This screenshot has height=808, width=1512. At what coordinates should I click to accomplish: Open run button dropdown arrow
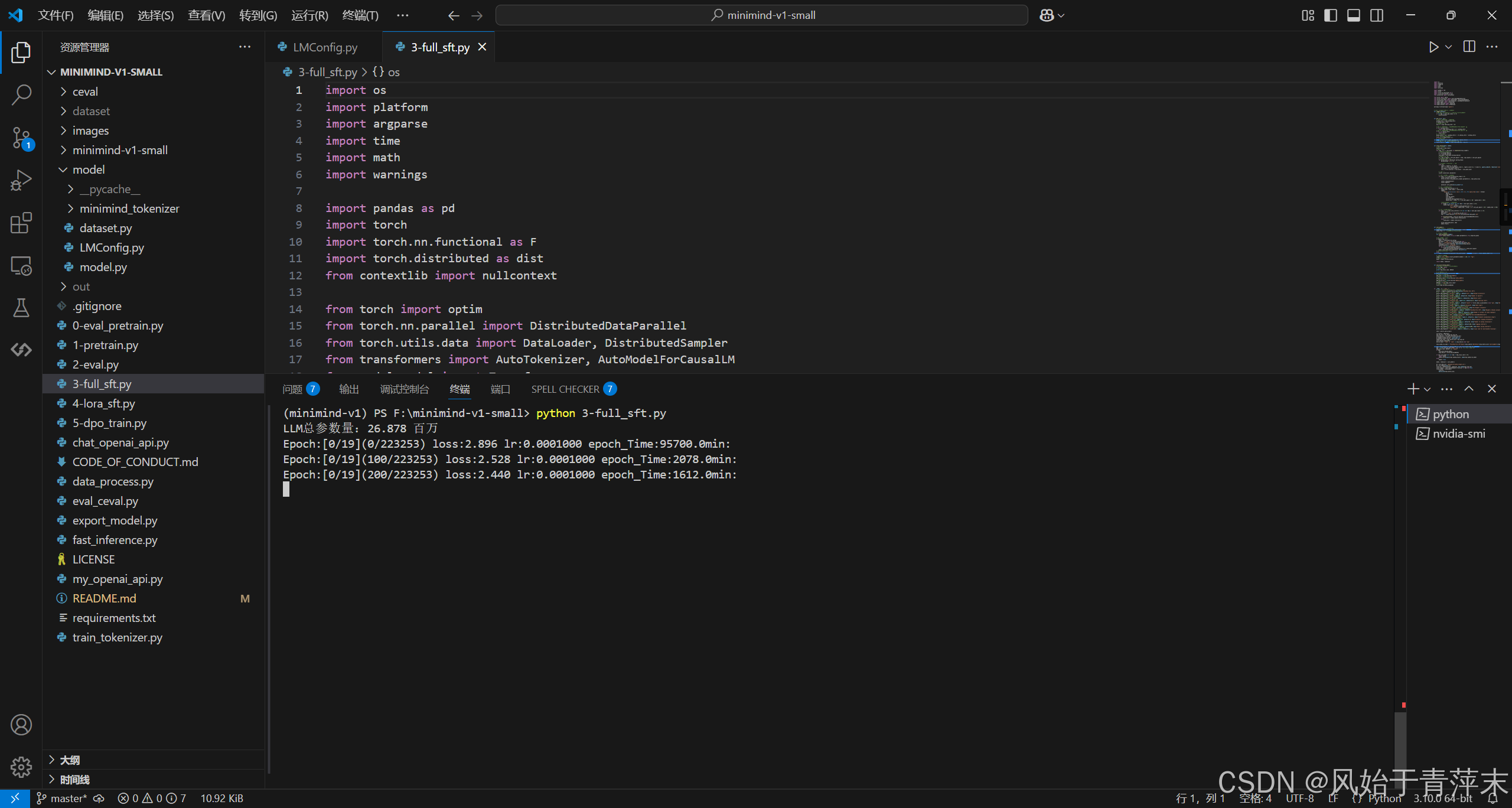[1448, 47]
